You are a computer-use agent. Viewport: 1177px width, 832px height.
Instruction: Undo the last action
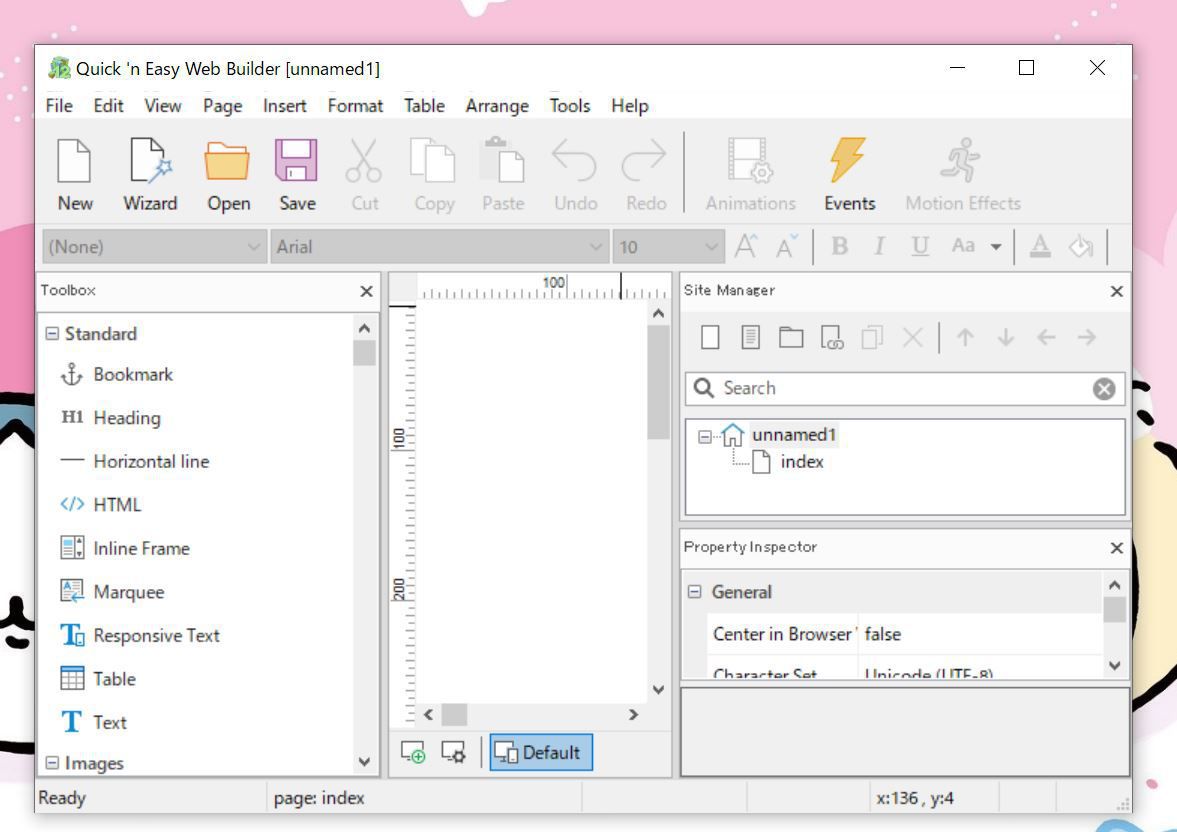pos(575,175)
